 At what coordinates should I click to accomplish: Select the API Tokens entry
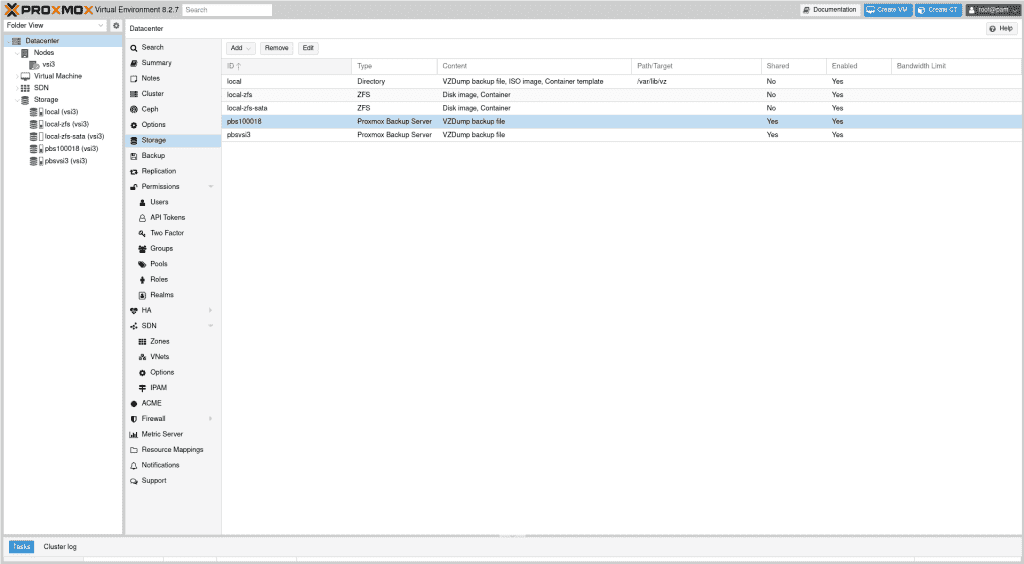(x=167, y=217)
